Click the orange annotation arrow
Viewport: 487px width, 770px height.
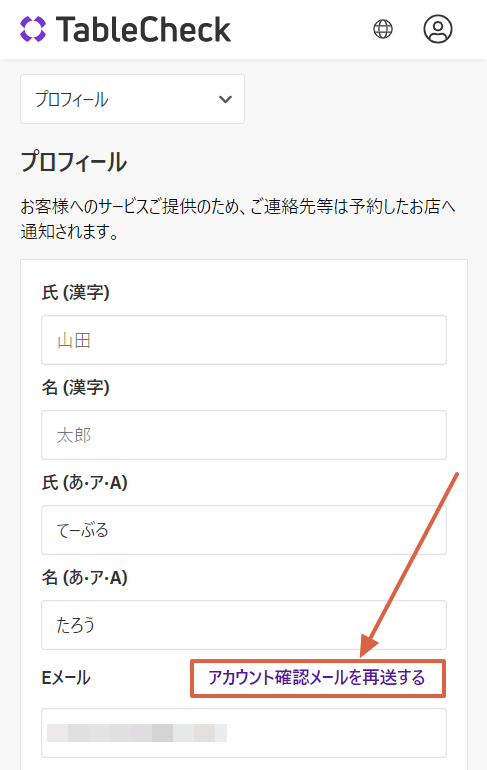408,565
